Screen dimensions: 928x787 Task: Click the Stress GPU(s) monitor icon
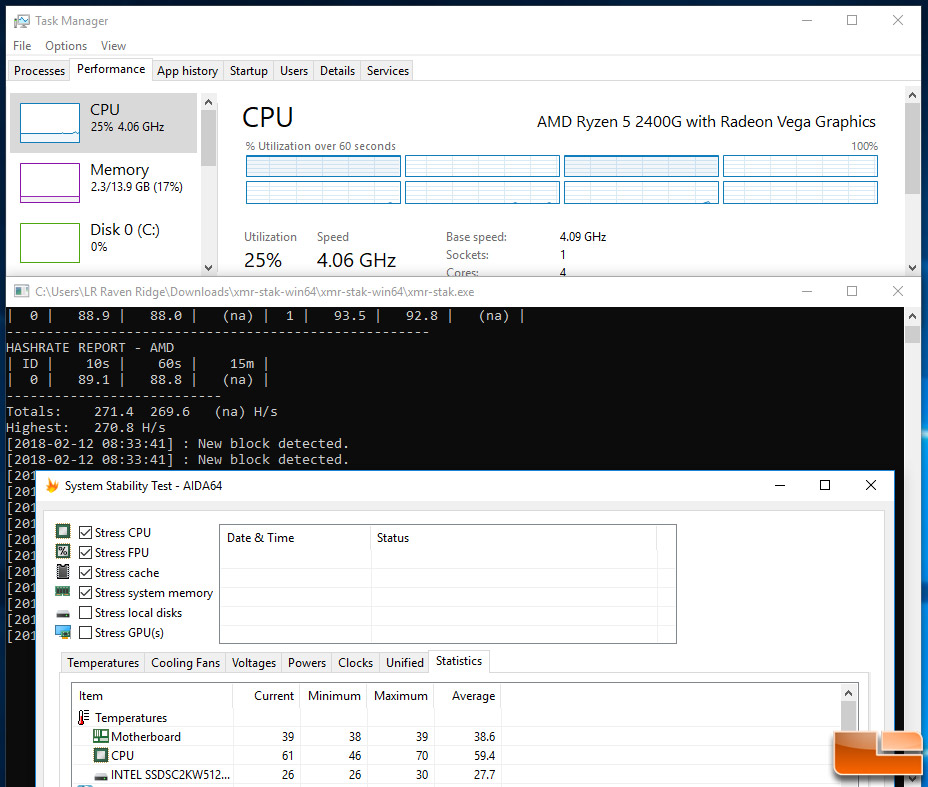click(x=63, y=632)
